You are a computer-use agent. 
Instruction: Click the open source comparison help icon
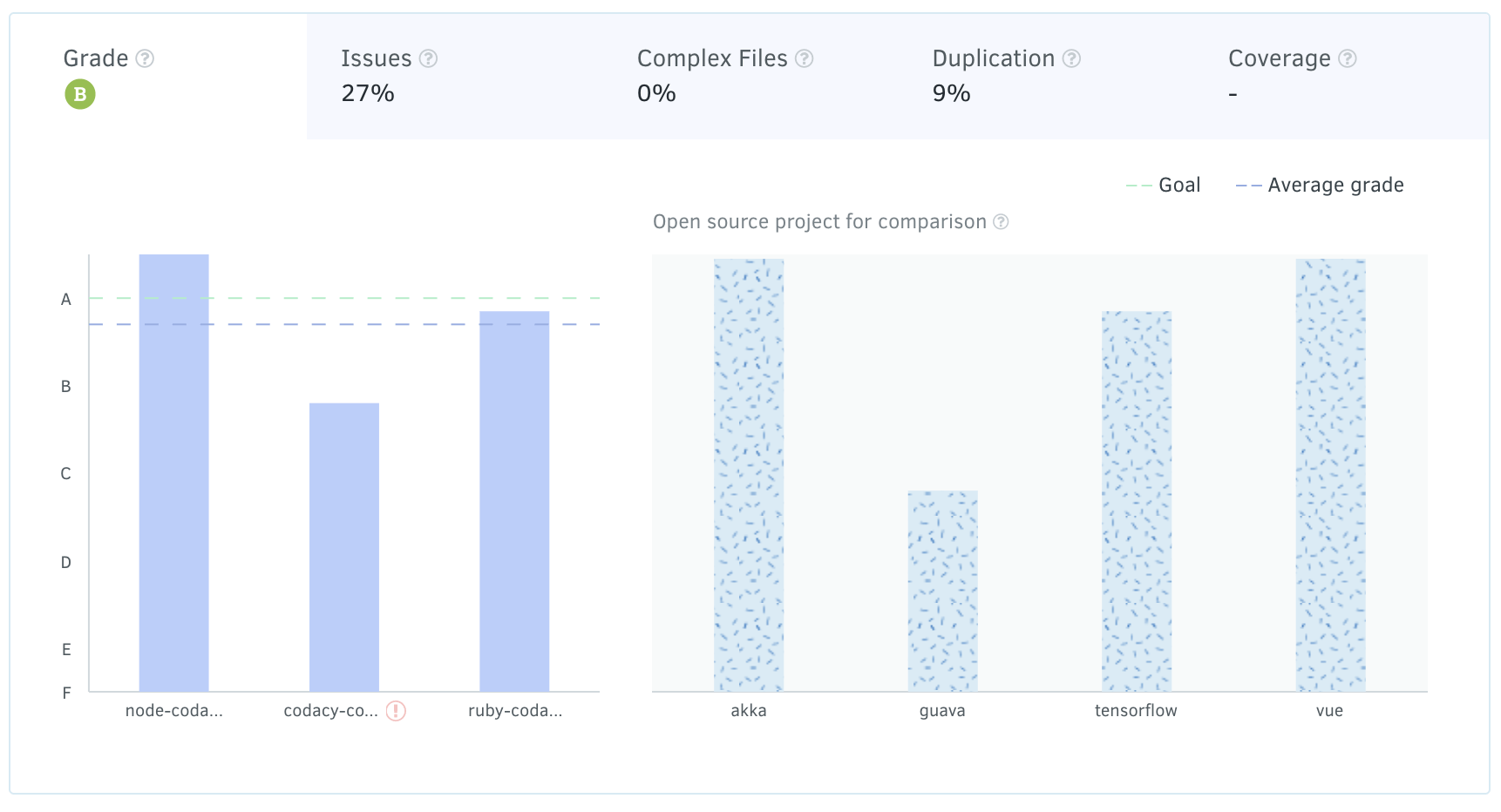1001,222
